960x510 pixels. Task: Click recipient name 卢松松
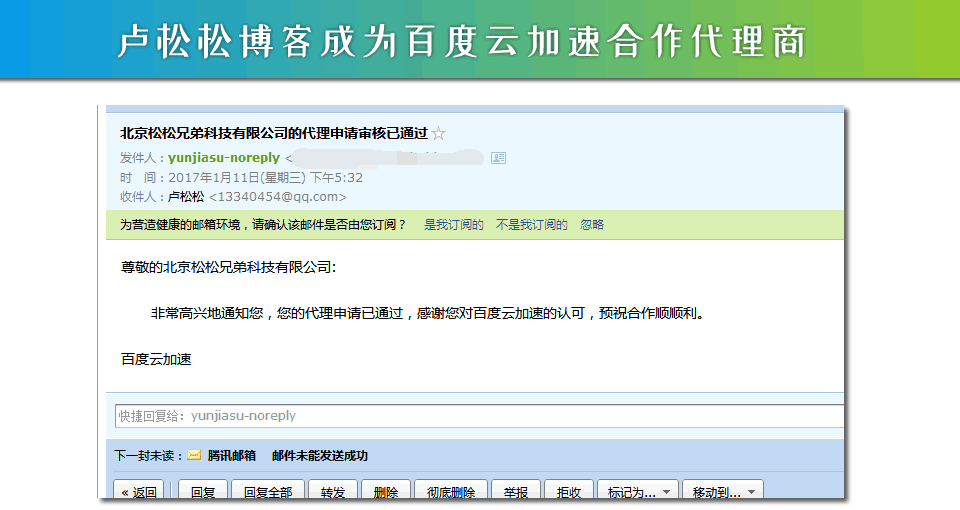pyautogui.click(x=186, y=197)
